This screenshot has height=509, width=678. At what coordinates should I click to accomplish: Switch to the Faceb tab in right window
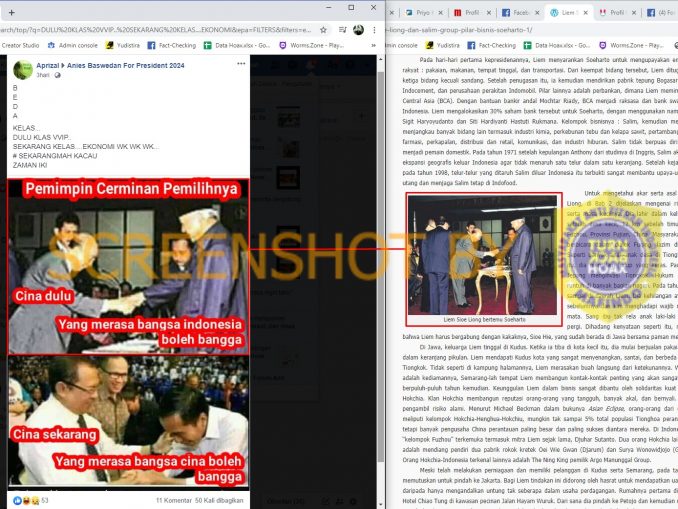pyautogui.click(x=516, y=13)
